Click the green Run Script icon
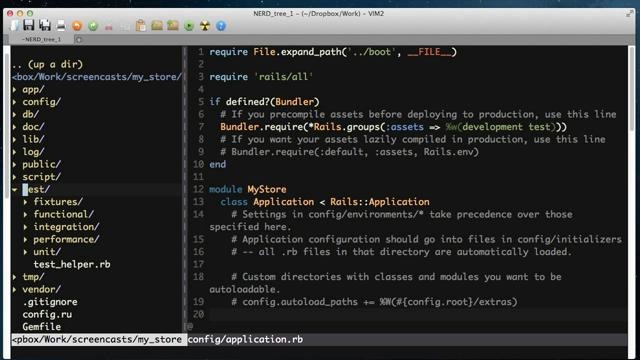640x360 pixels. pos(189,26)
